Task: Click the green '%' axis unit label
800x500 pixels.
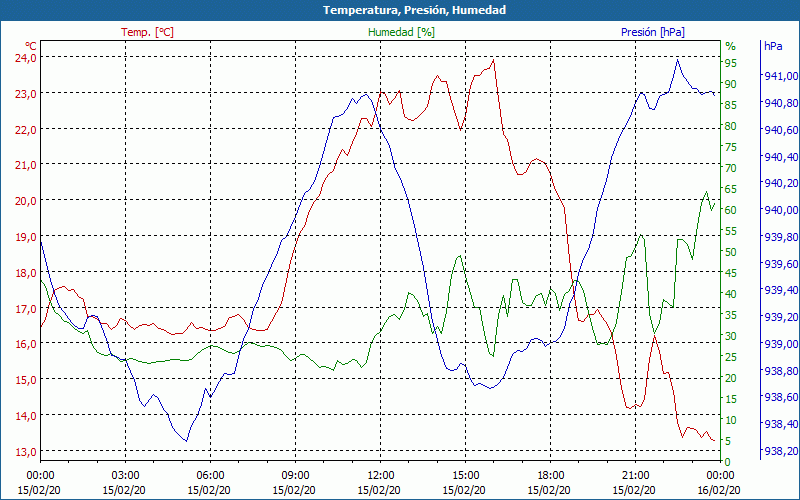Action: [x=731, y=46]
